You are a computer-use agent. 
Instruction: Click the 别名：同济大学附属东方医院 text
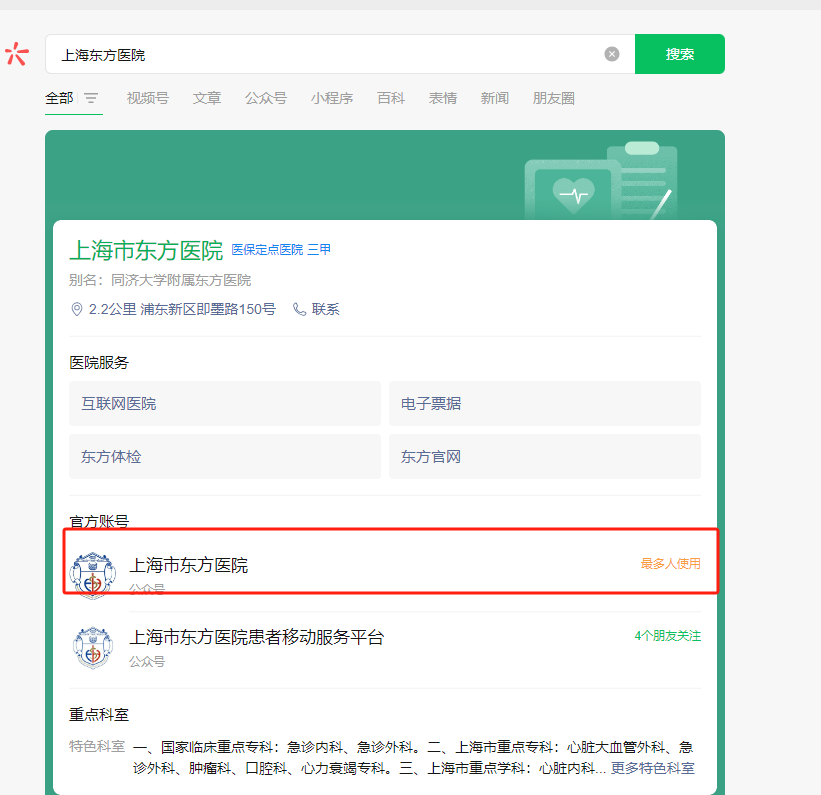tap(160, 280)
